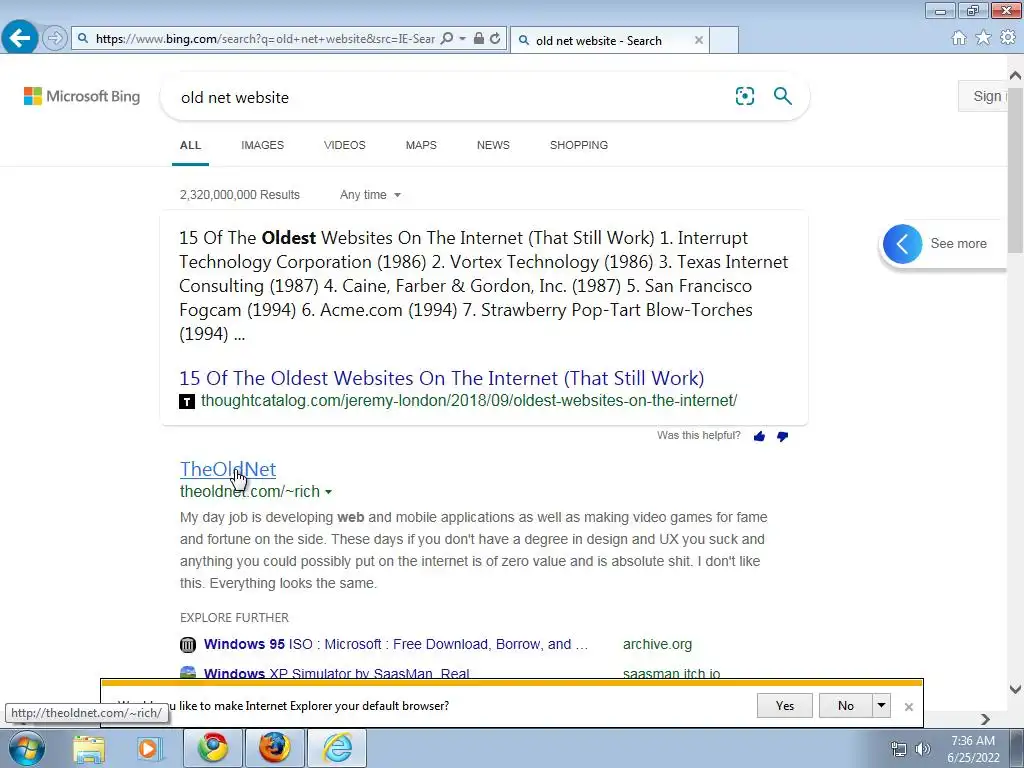Open the Windows 95 ISO archive link
This screenshot has height=768, width=1024.
(396, 644)
